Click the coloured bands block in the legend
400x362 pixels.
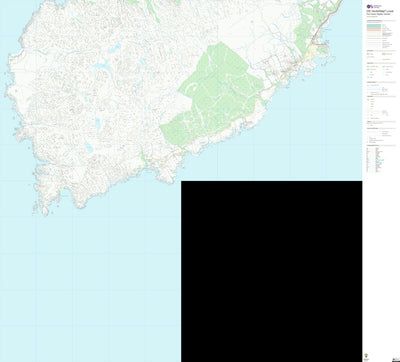point(374,29)
